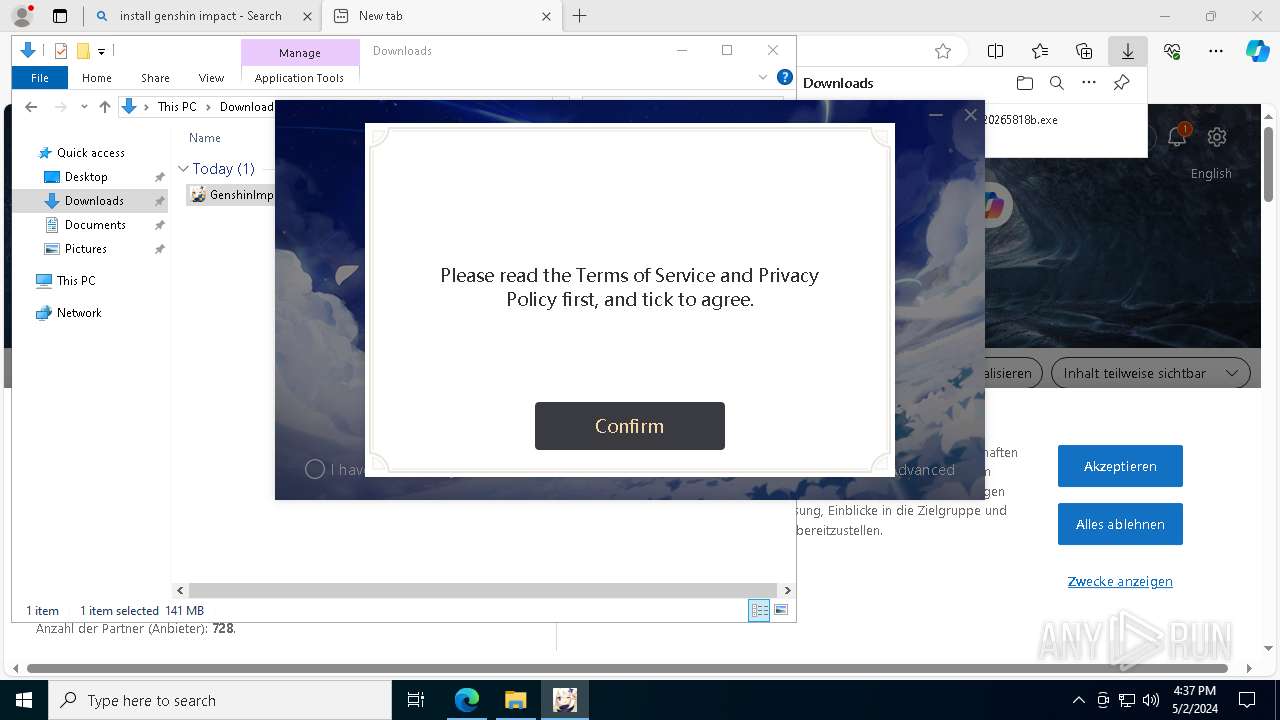
Task: Open the Customize Quick Access Toolbar dropdown
Action: 101,52
